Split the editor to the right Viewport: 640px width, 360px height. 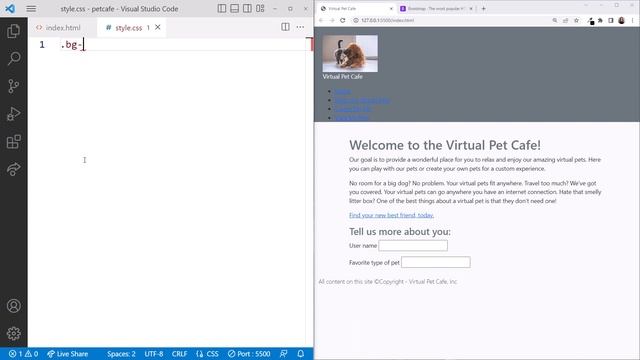click(285, 27)
